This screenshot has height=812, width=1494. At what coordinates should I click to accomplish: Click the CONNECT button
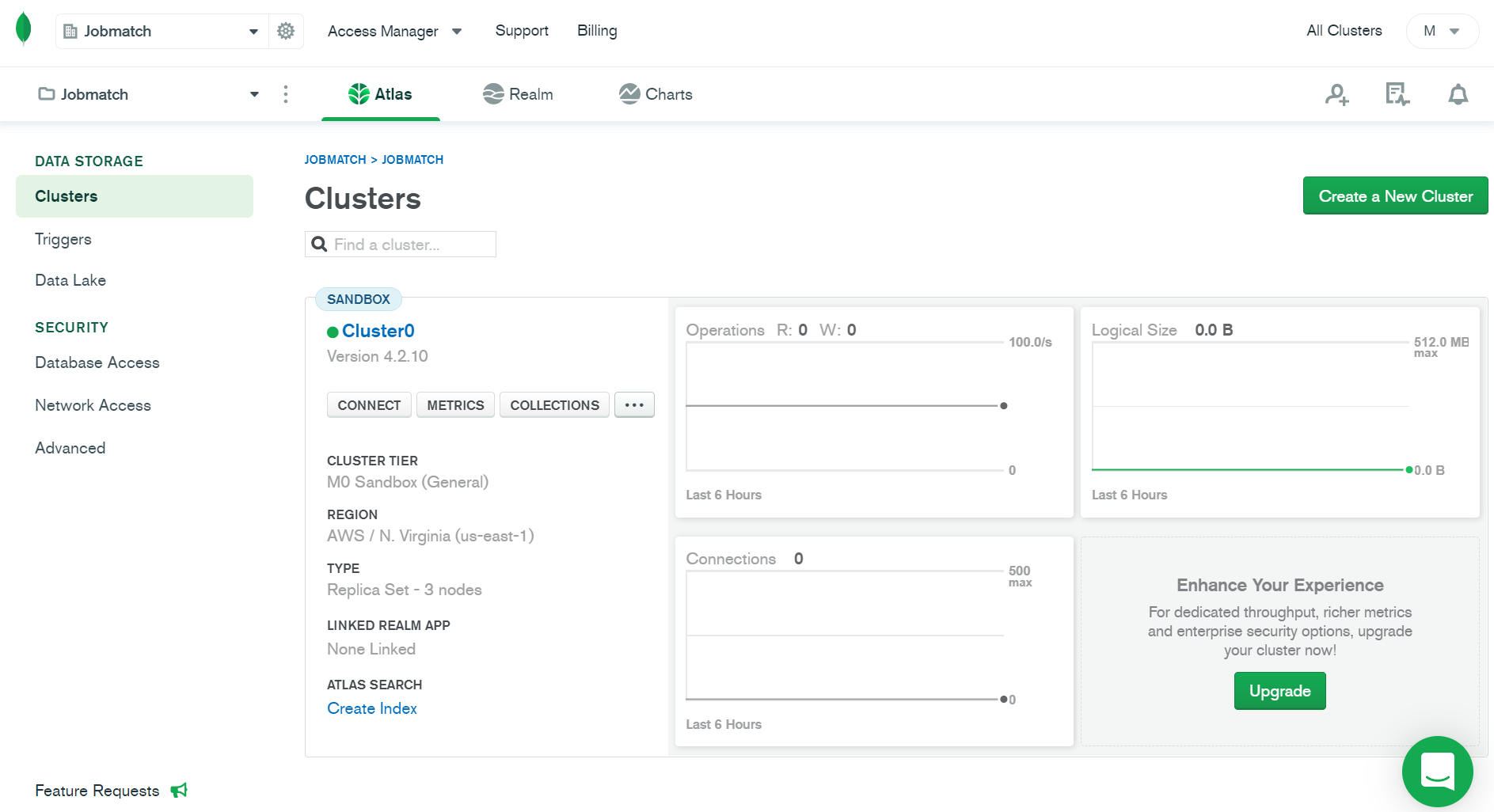[x=369, y=404]
